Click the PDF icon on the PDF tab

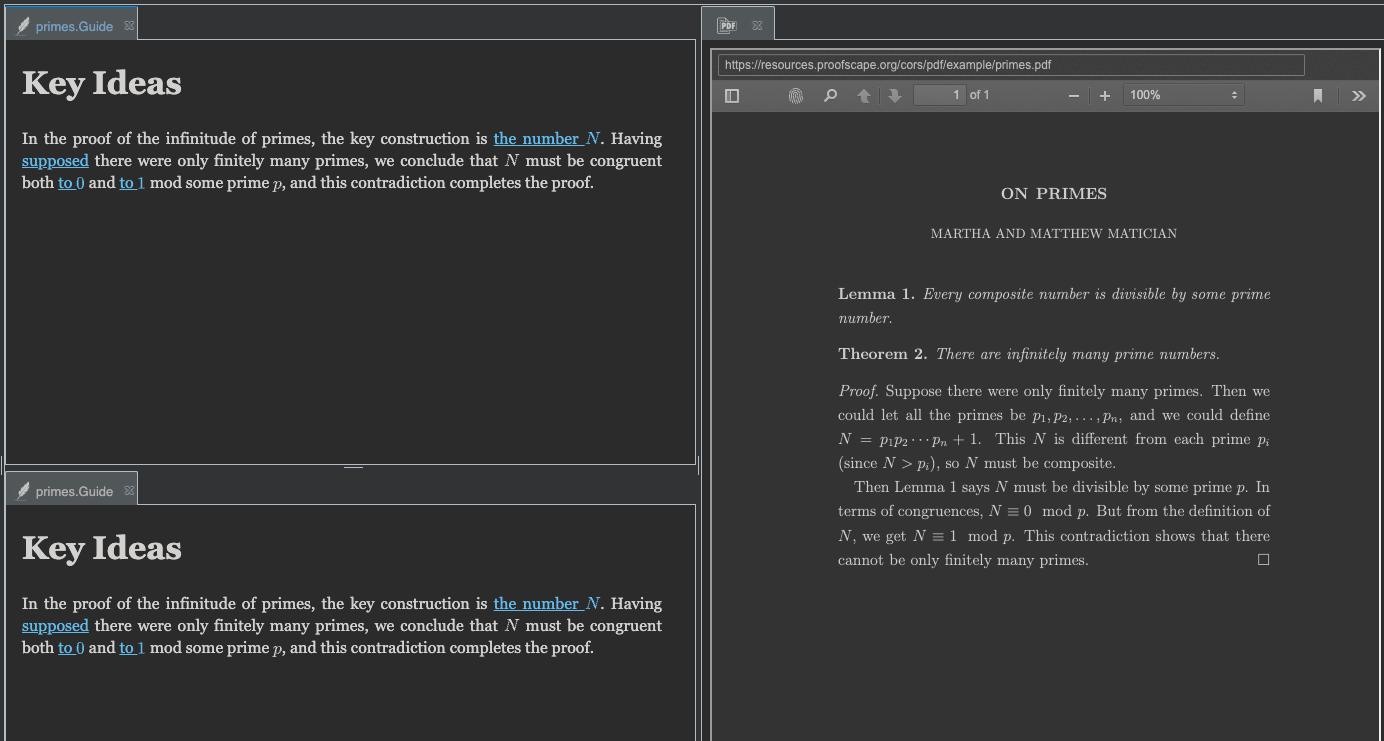727,26
